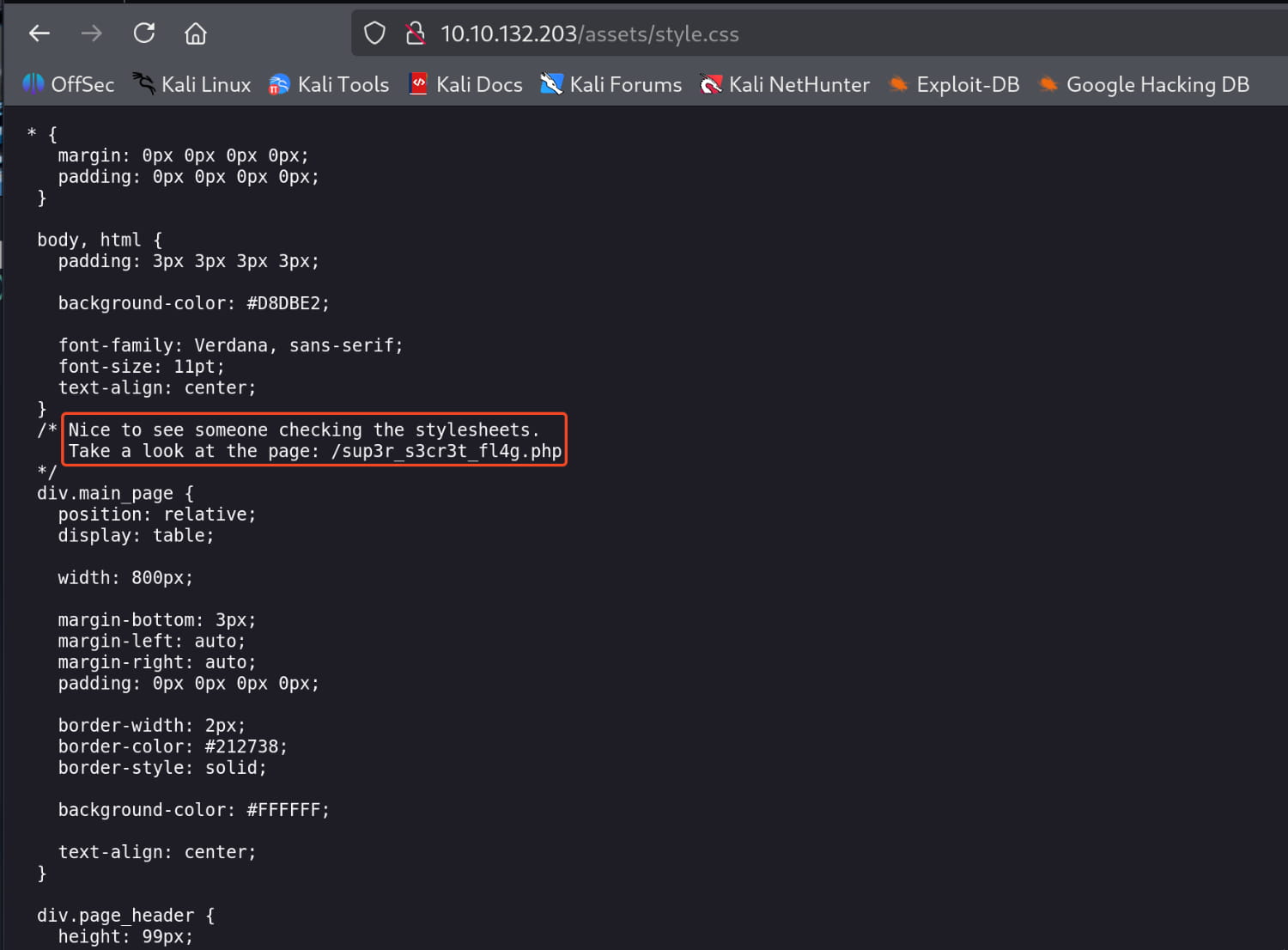The width and height of the screenshot is (1288, 950).
Task: Open the OffSec bookmark
Action: tap(69, 84)
